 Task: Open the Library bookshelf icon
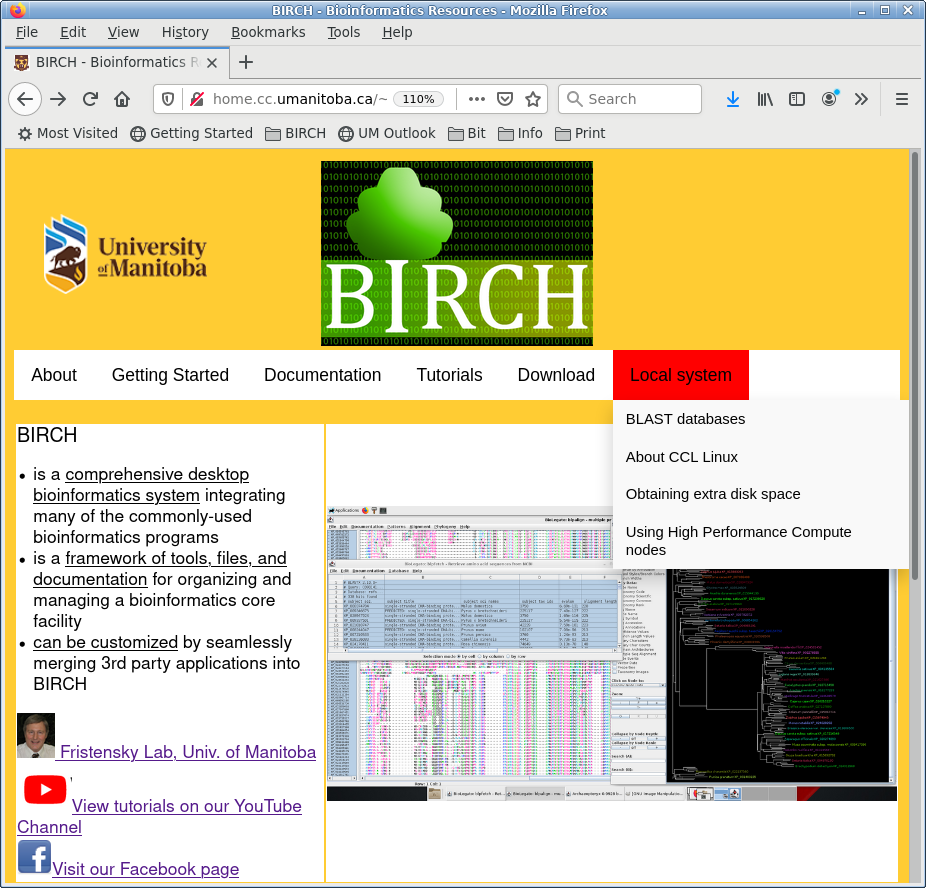(765, 99)
